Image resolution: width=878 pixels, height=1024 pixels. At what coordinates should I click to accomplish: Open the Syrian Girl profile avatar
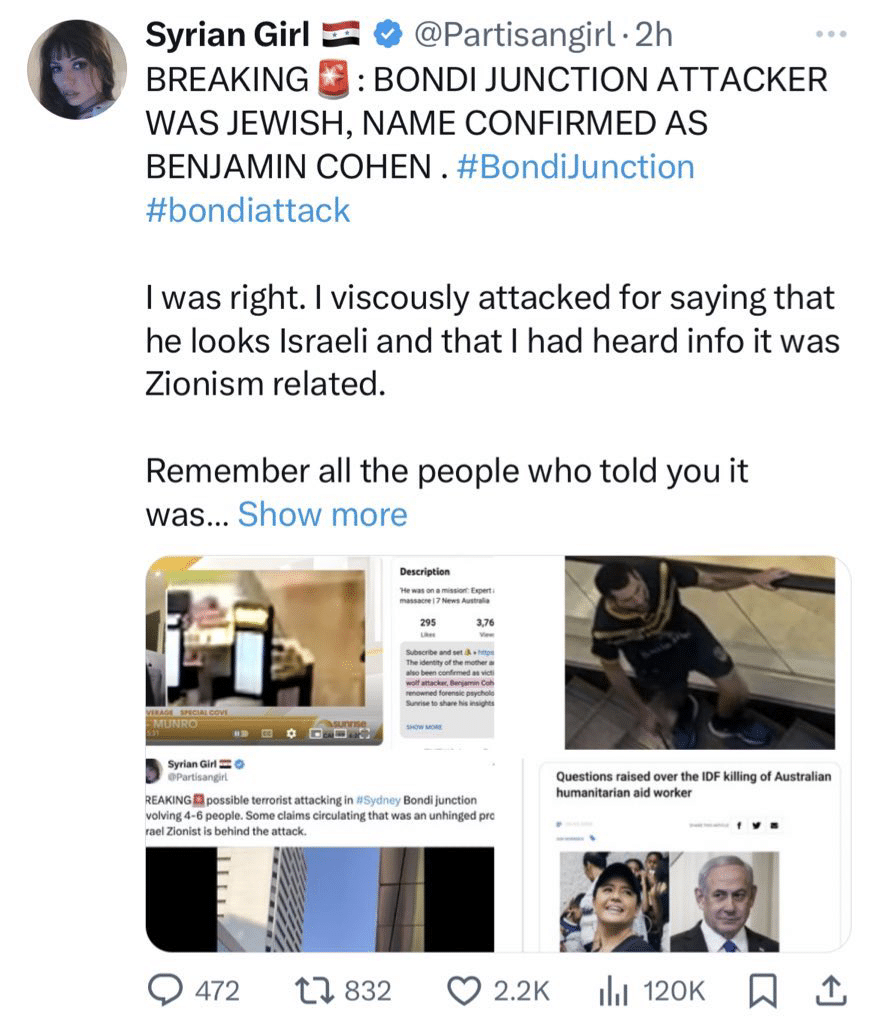(76, 70)
